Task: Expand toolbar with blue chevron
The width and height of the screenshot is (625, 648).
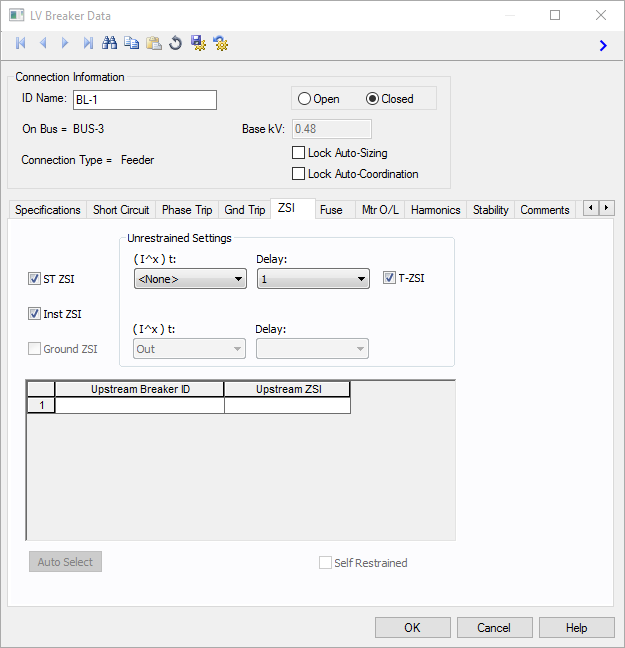Action: pyautogui.click(x=603, y=45)
